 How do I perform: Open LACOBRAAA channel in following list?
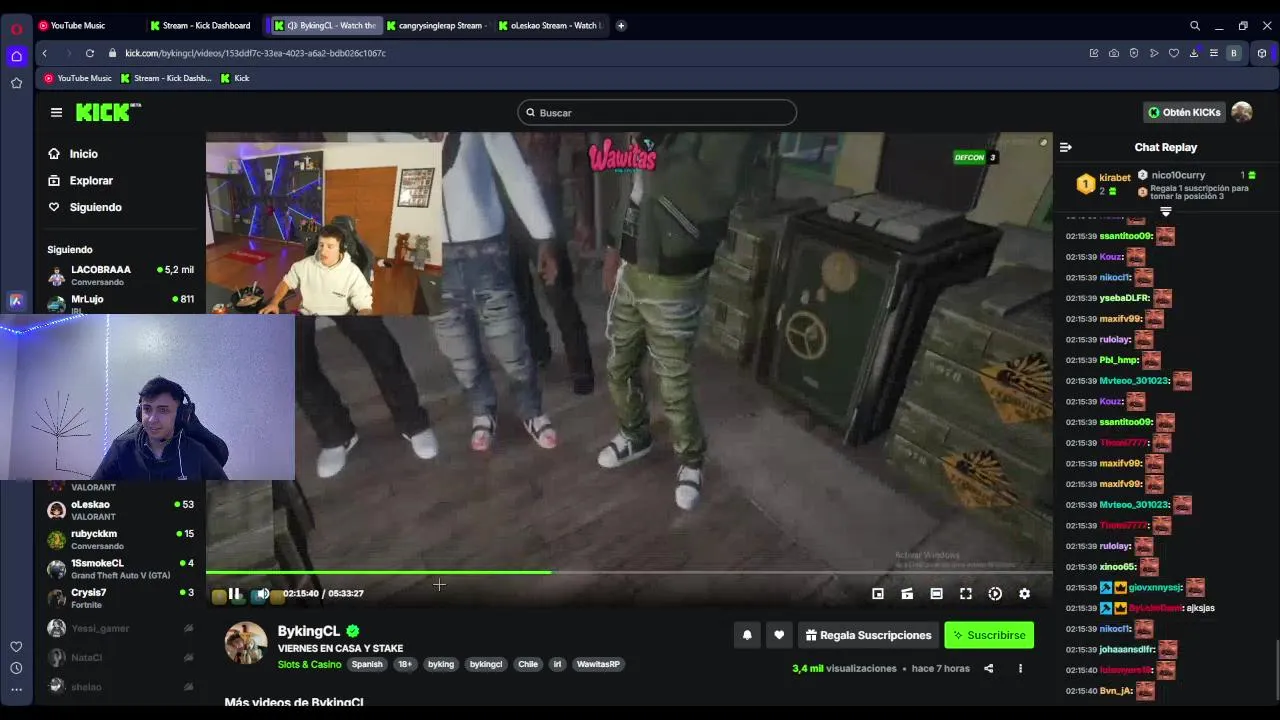(120, 275)
